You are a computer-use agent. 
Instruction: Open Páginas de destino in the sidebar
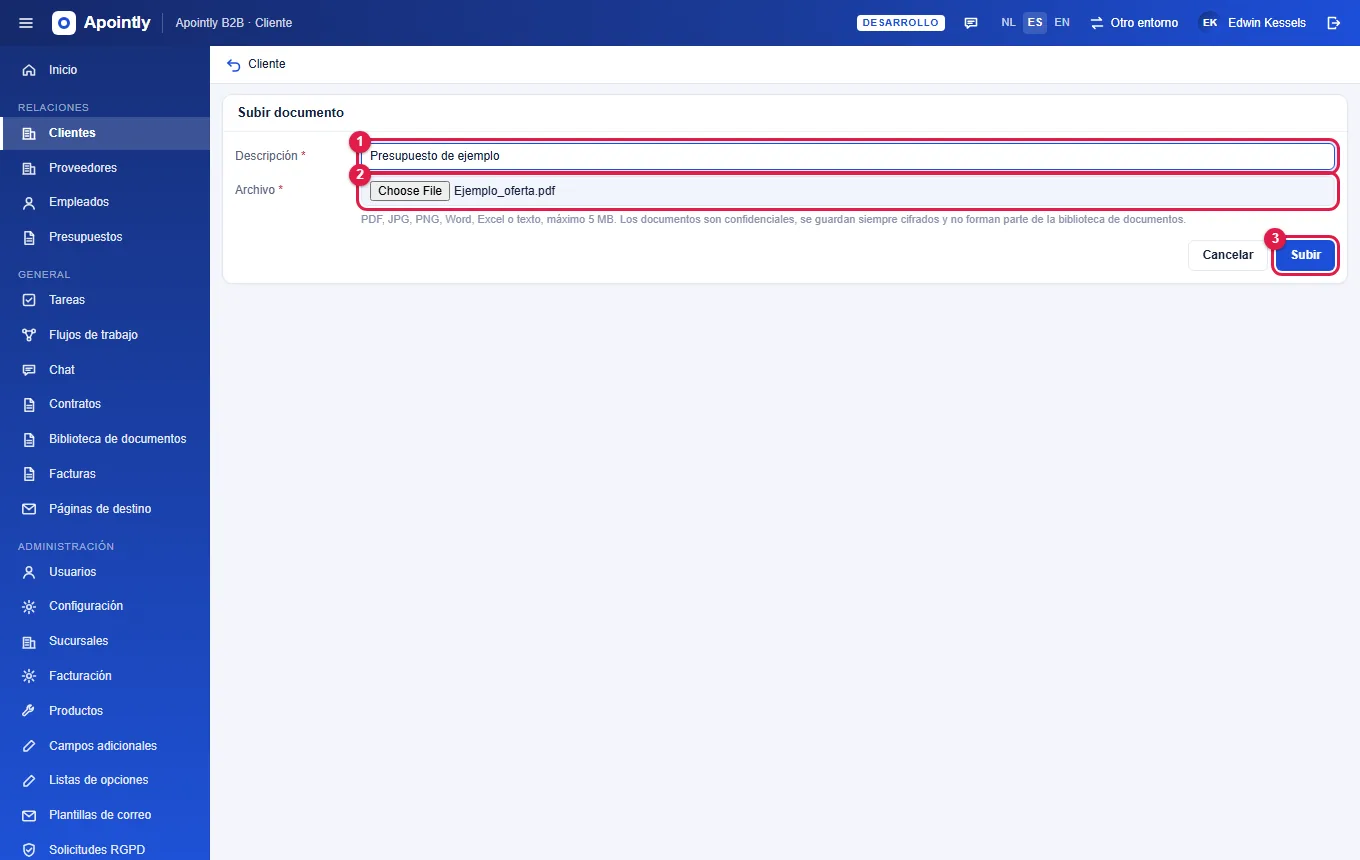(105, 509)
